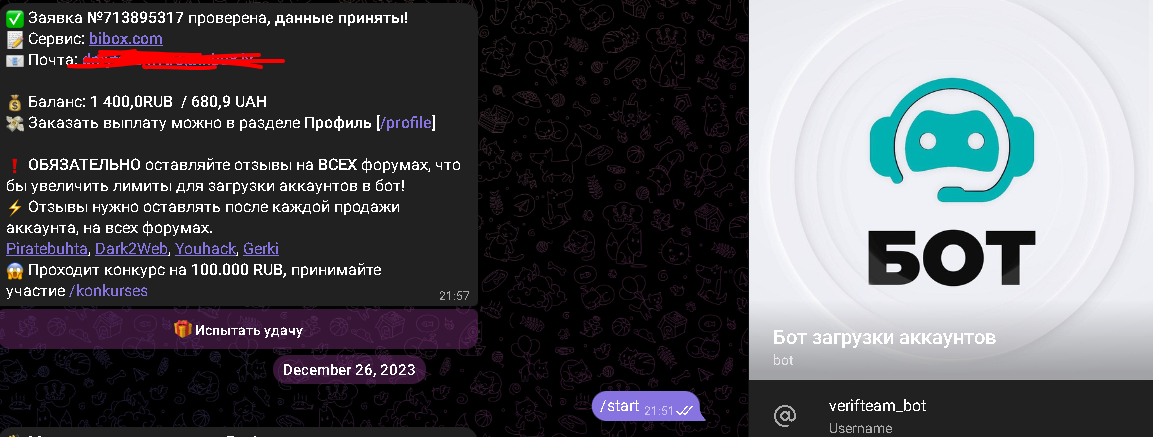
Task: Click the screaming face emoji before Проходит конкурс
Action: tap(15, 270)
